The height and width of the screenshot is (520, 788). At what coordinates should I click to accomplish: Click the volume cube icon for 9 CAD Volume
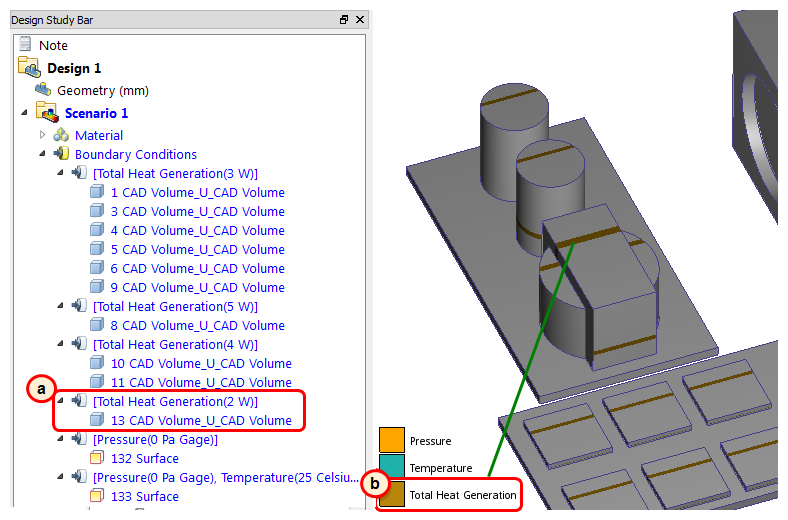pos(97,287)
